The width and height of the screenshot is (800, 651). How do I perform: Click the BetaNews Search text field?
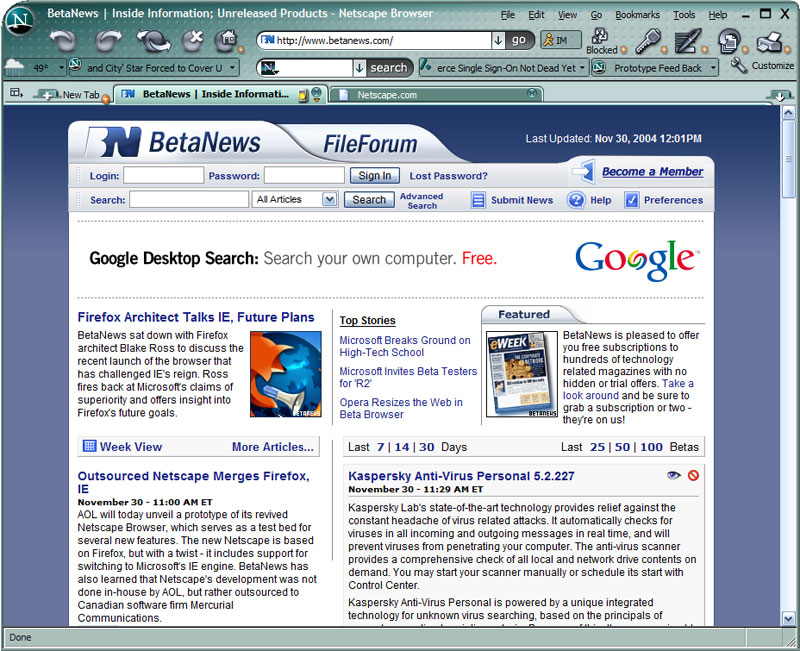(189, 199)
